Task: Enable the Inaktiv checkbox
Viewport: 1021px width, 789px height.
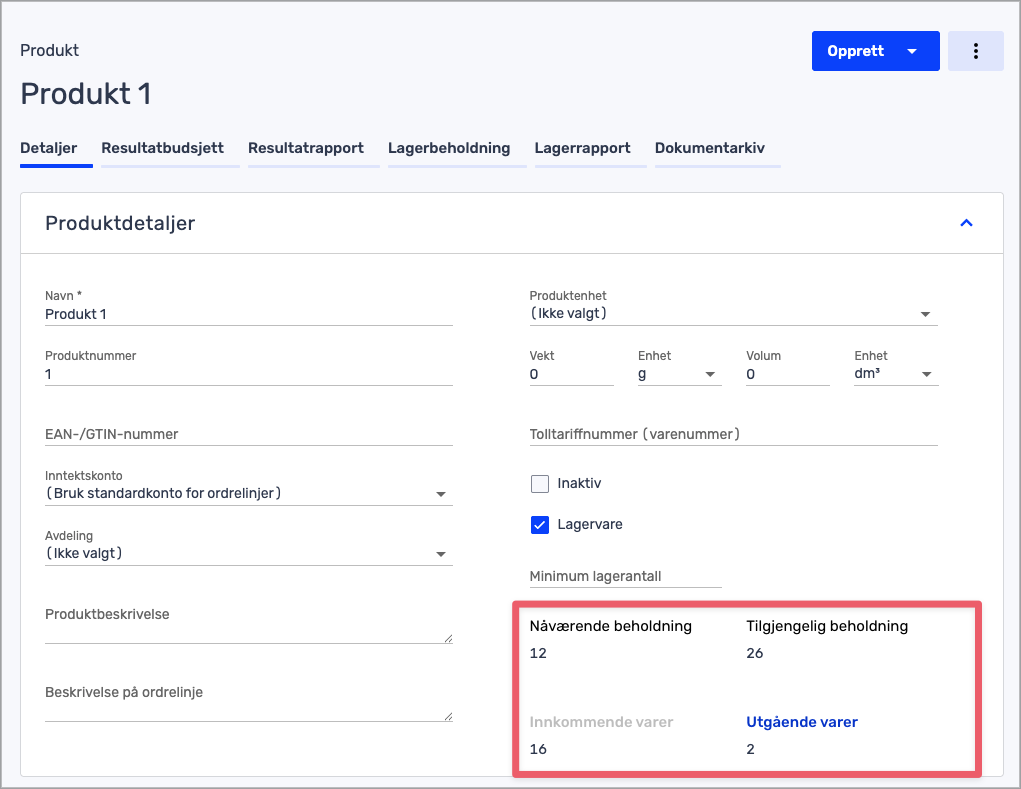Action: (540, 484)
